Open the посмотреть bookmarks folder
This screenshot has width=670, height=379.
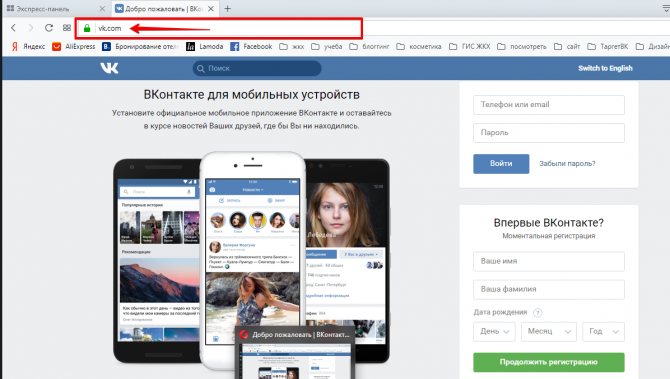pos(522,47)
